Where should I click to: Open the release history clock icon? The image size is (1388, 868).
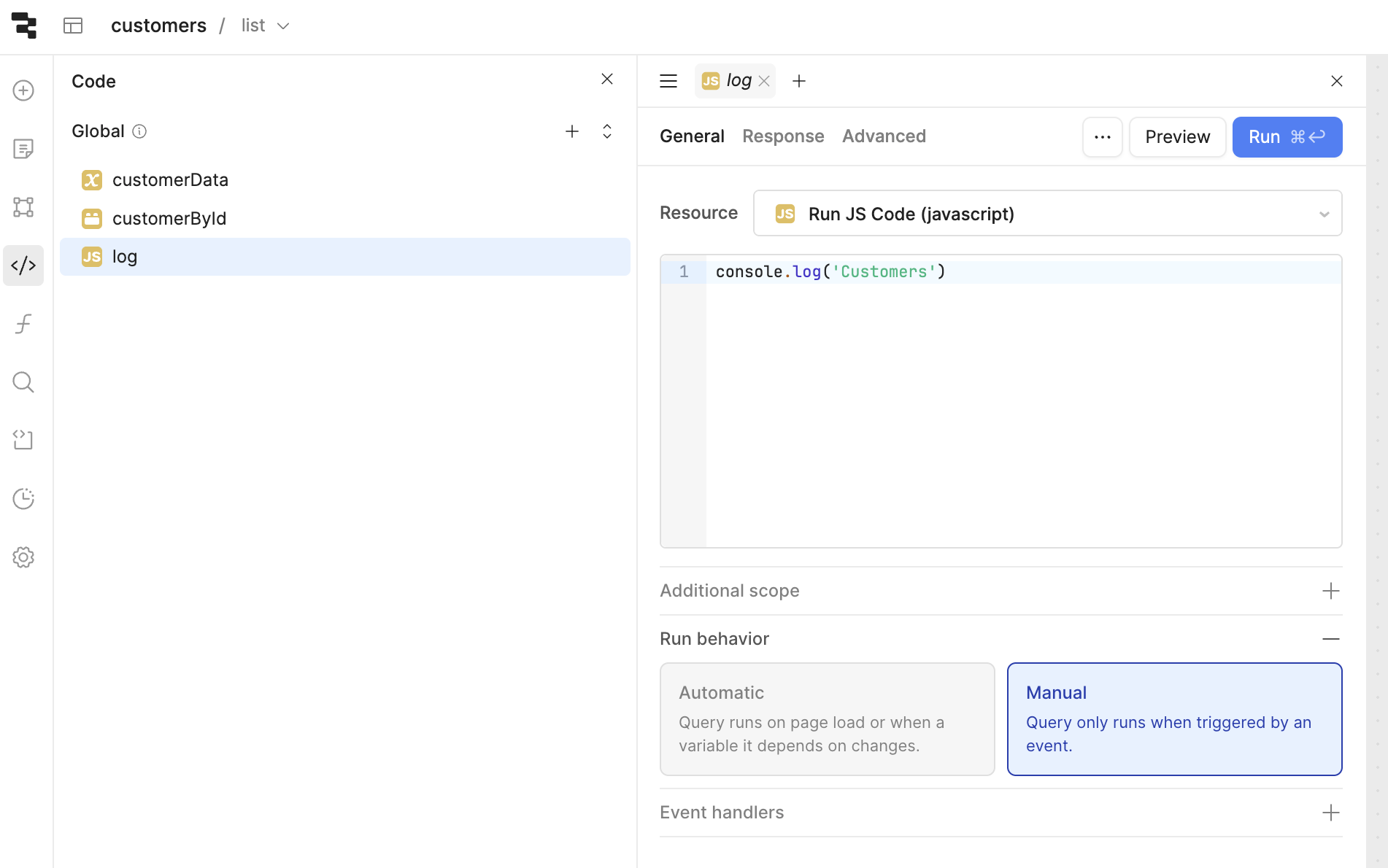coord(23,499)
